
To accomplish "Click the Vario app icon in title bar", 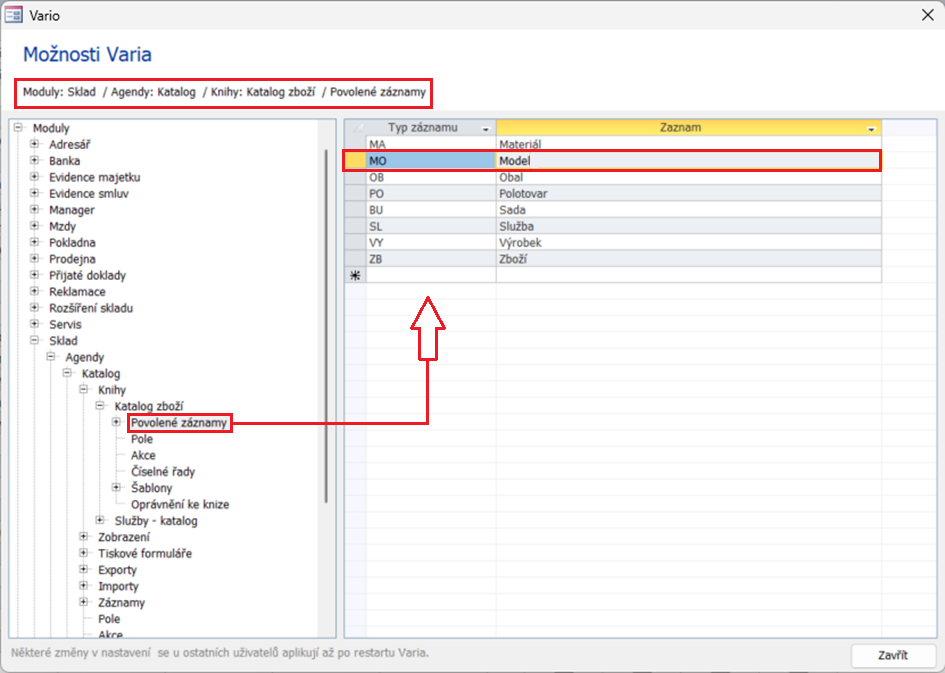I will click(16, 15).
